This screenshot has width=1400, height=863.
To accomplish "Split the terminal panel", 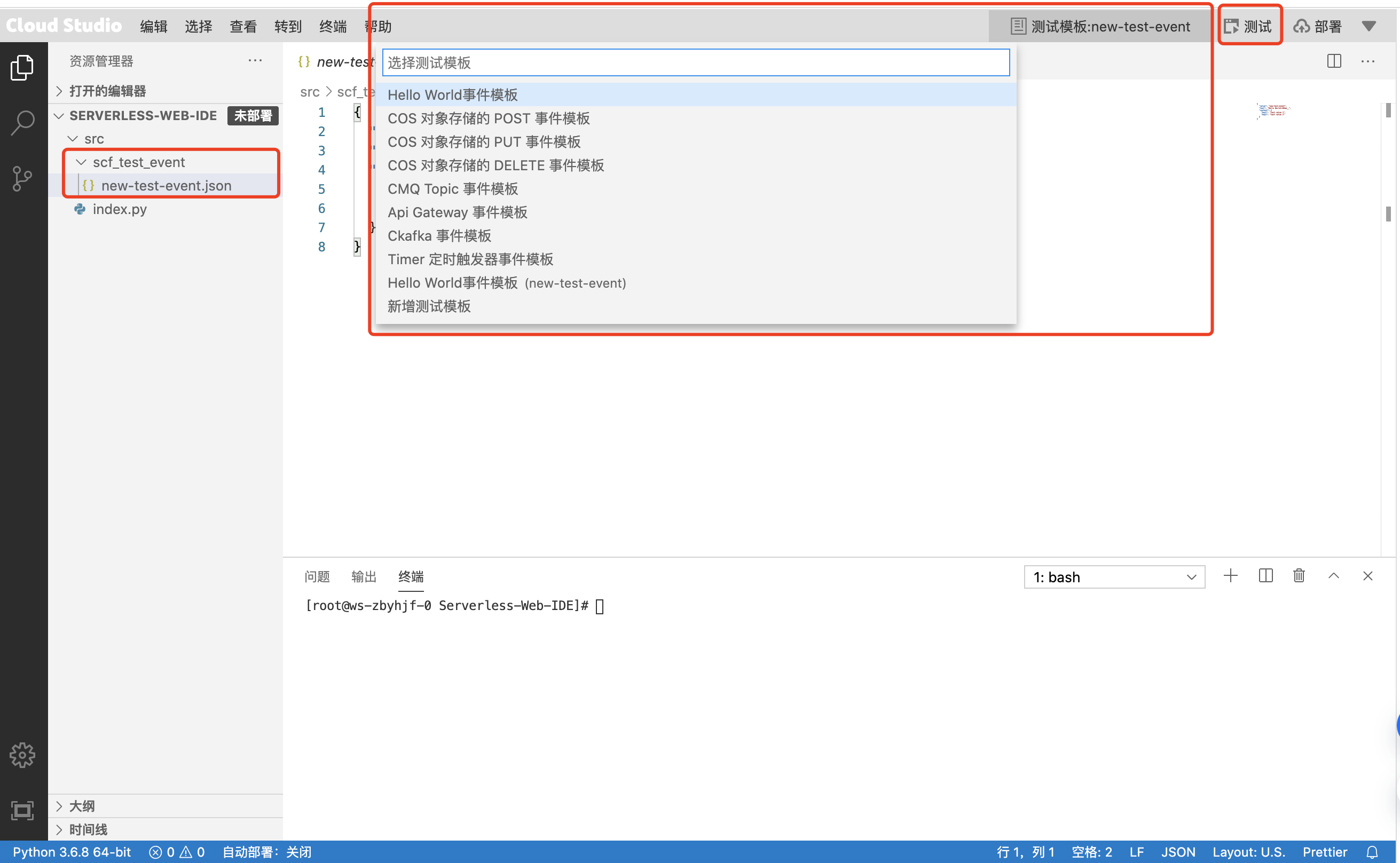I will [x=1265, y=575].
